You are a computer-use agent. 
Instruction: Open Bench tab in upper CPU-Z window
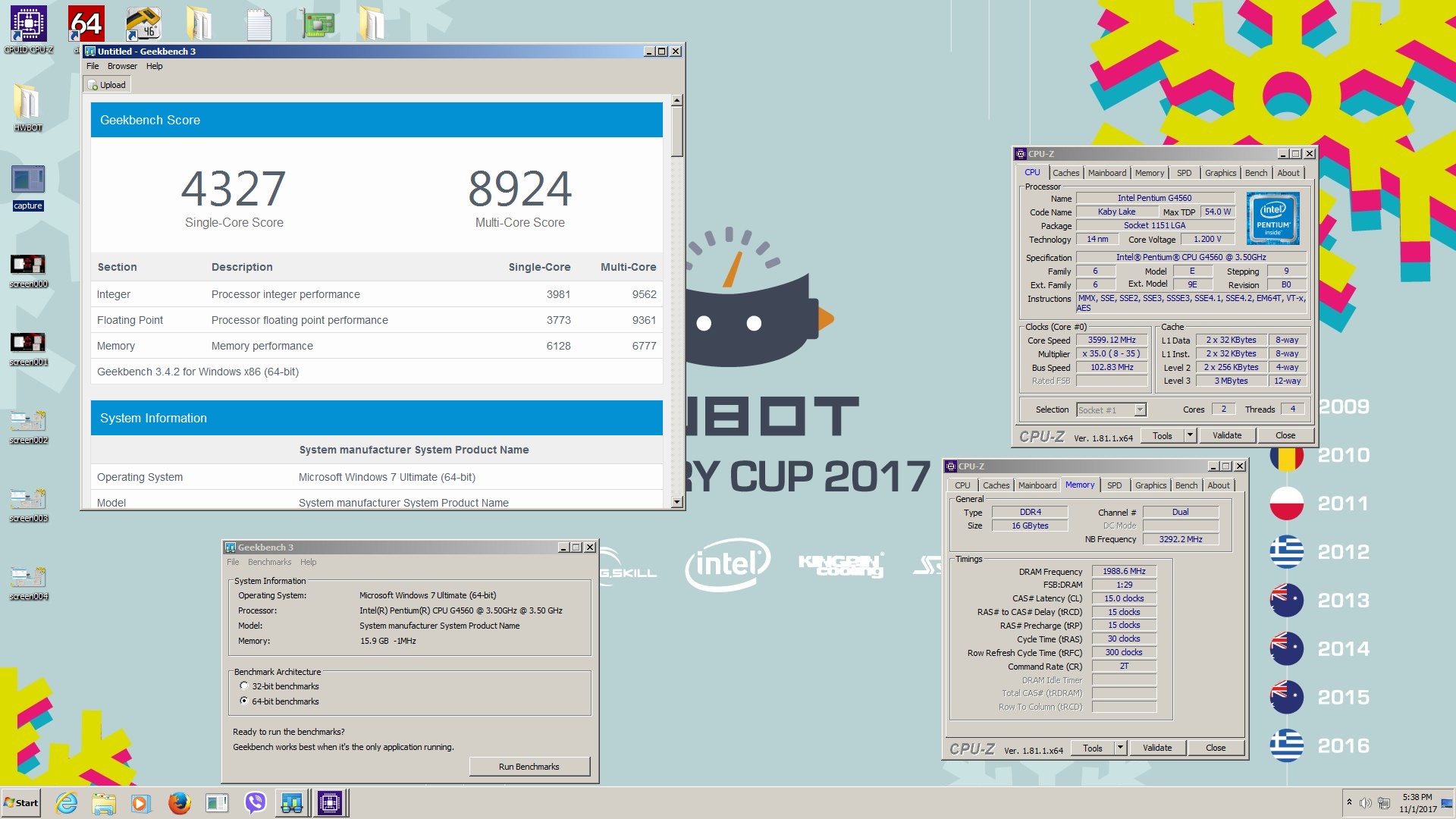[x=1256, y=173]
